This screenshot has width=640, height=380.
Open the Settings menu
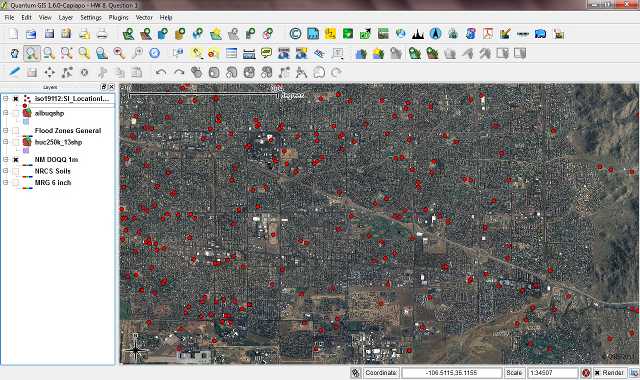click(x=91, y=18)
